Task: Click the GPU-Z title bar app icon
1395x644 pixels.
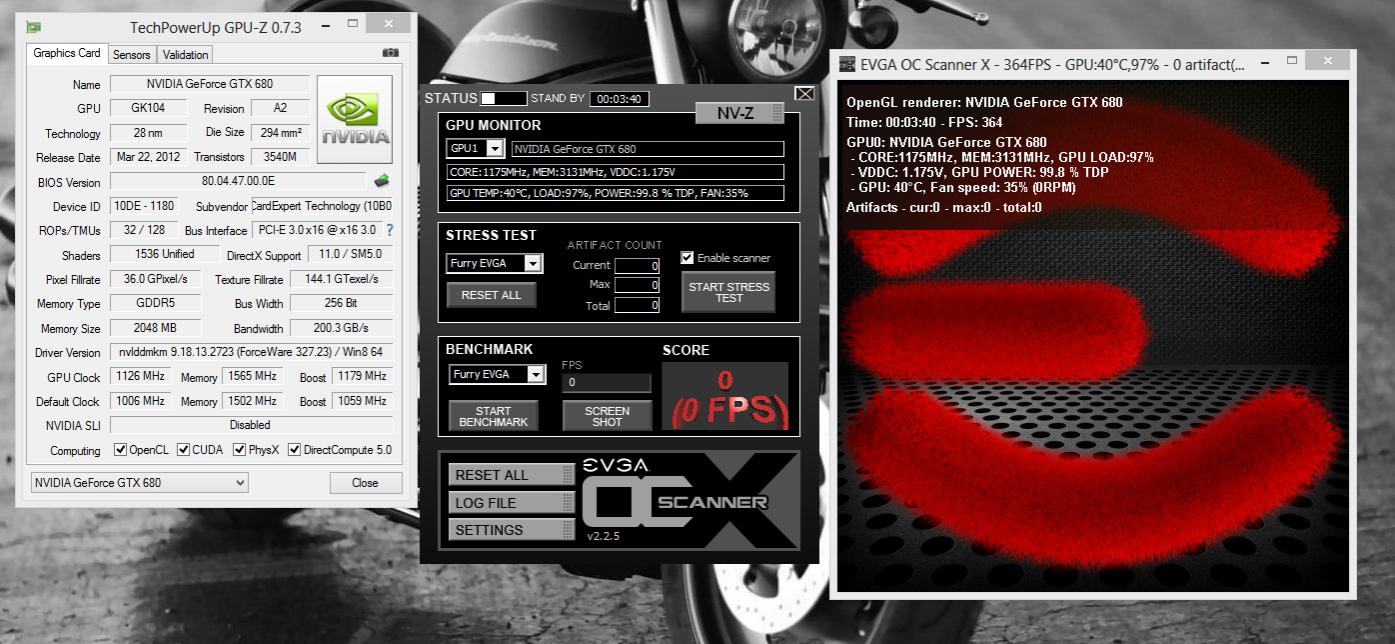Action: (33, 27)
